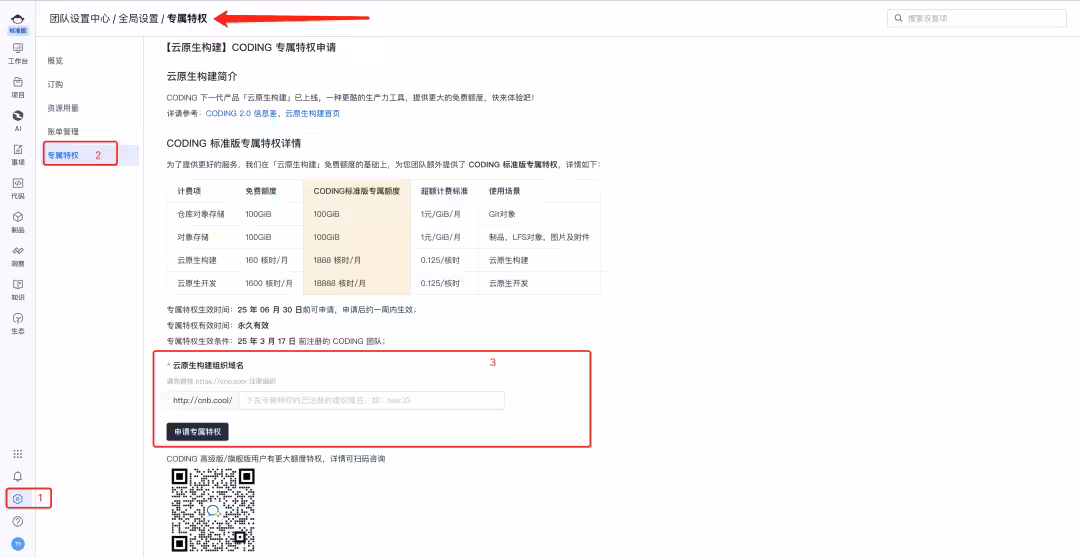Click the 18888 核时/月 cell
The height and width of the screenshot is (558, 1080).
[x=340, y=283]
